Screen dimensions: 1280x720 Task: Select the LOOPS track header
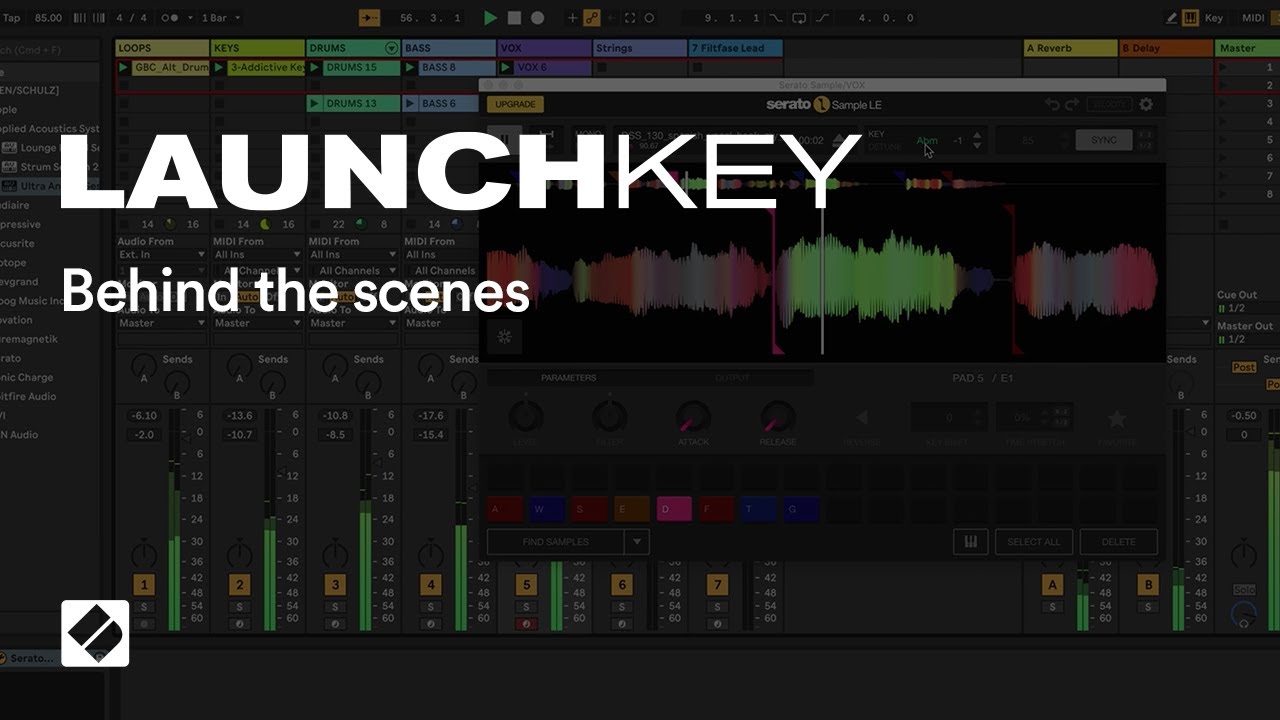pyautogui.click(x=162, y=48)
